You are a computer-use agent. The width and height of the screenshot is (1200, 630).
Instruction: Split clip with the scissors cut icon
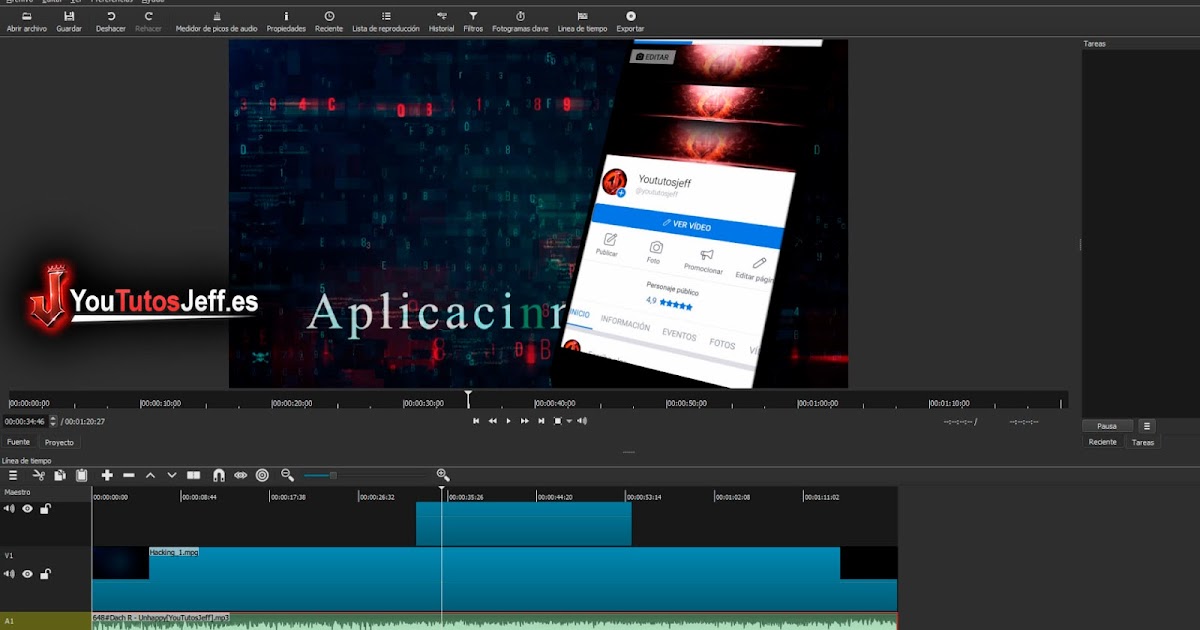click(x=38, y=475)
